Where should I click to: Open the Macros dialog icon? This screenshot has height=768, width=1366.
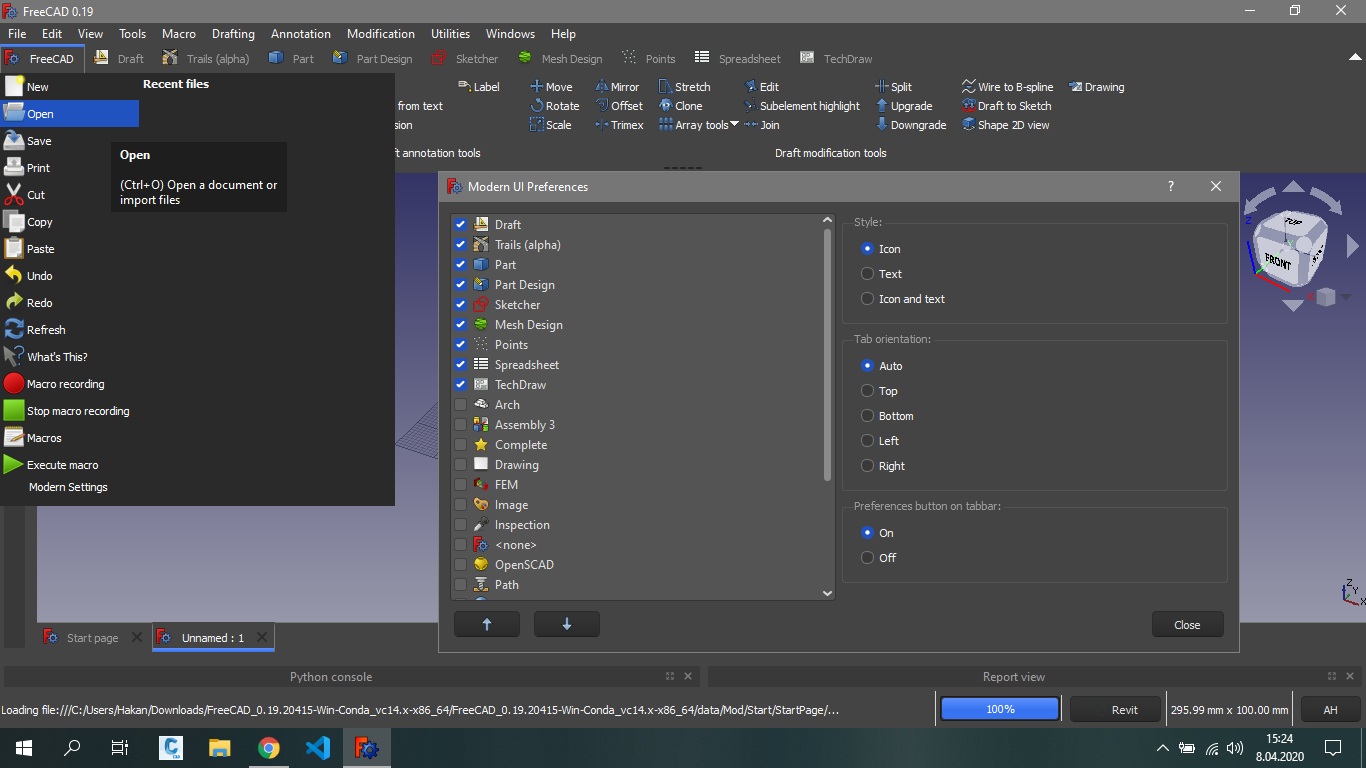pos(13,438)
